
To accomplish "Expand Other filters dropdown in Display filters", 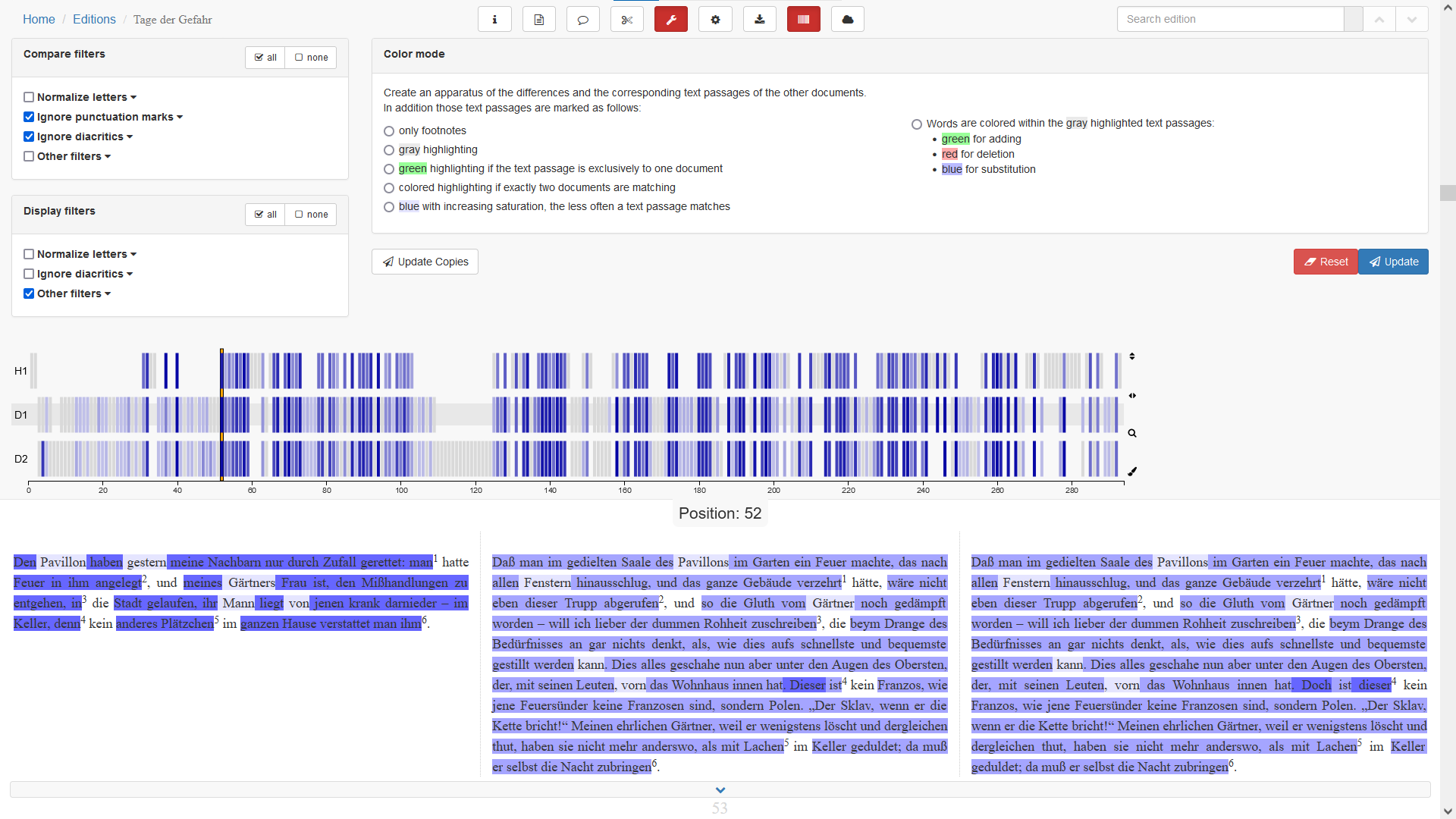I will pos(108,294).
